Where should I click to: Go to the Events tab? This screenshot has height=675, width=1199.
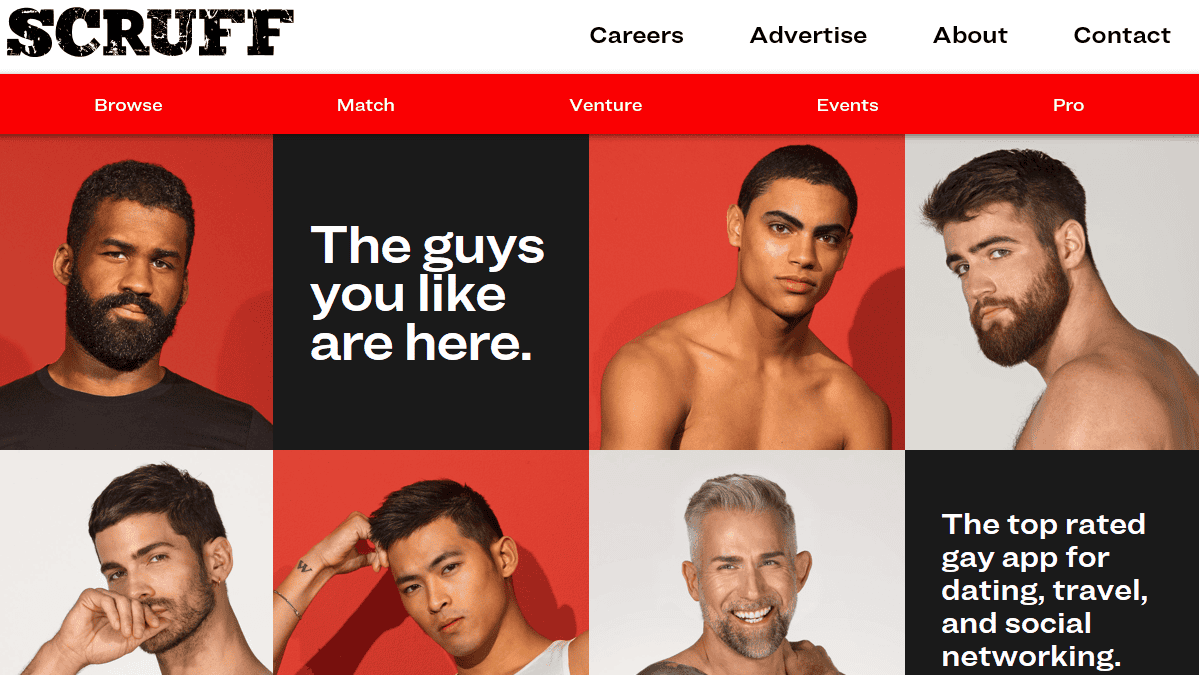(847, 105)
